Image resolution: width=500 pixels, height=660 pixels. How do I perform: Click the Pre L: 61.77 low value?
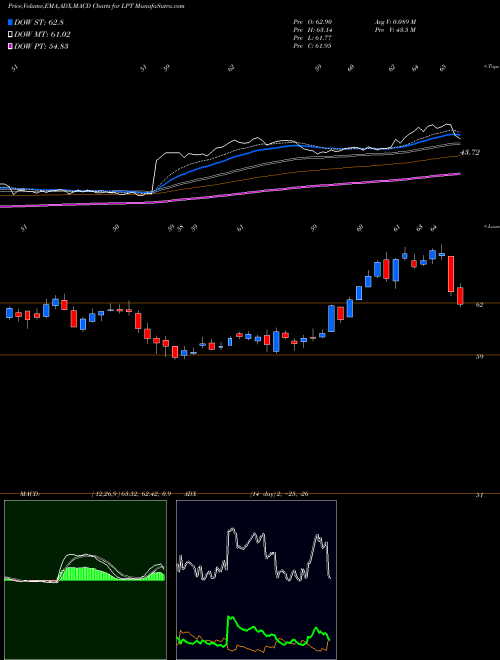click(312, 38)
